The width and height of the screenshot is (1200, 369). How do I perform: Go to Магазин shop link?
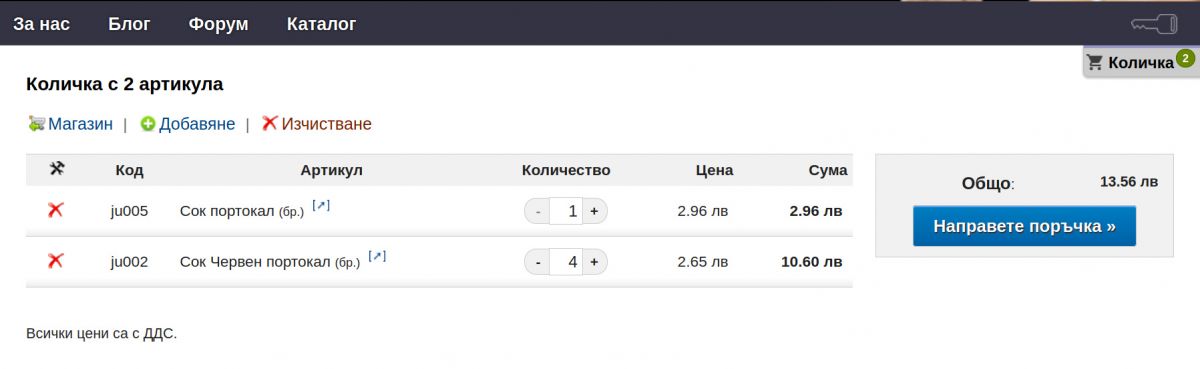(x=70, y=124)
